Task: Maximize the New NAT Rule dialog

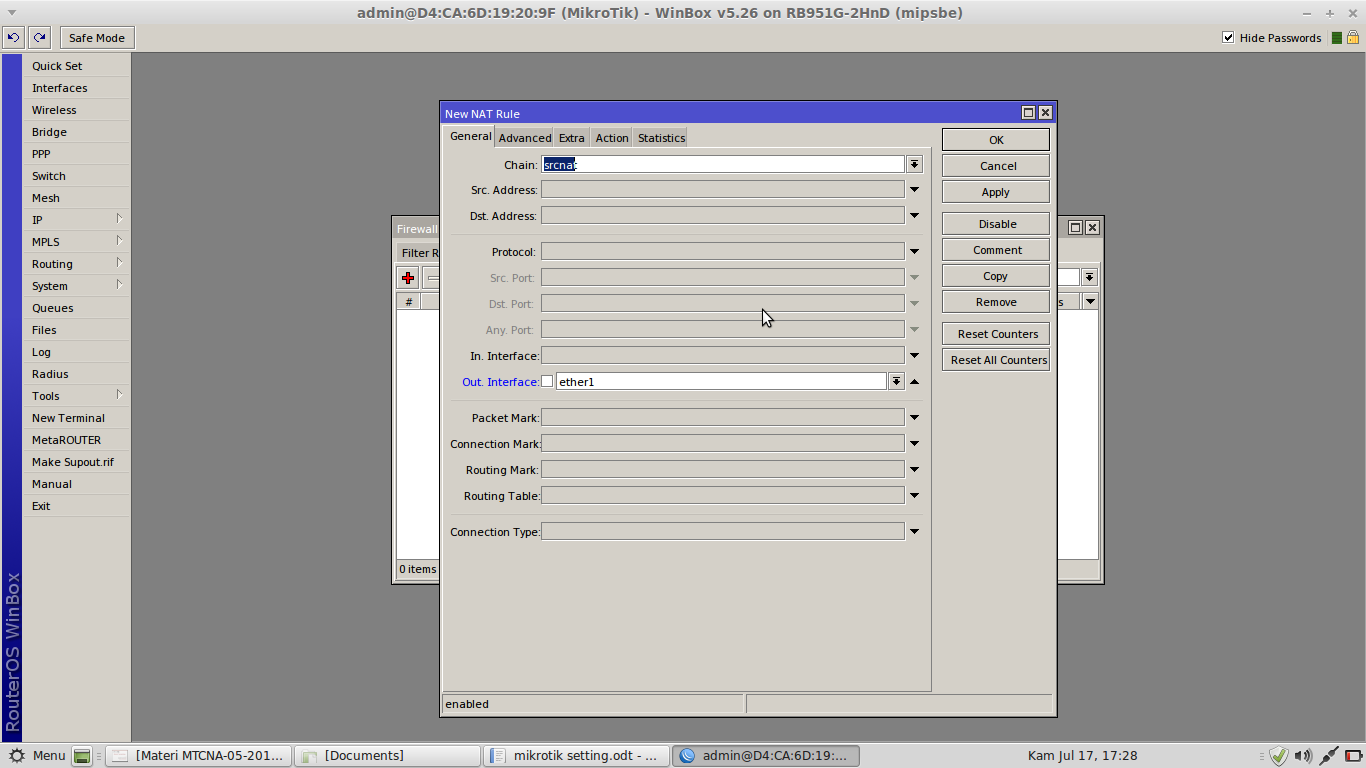Action: pyautogui.click(x=1028, y=113)
